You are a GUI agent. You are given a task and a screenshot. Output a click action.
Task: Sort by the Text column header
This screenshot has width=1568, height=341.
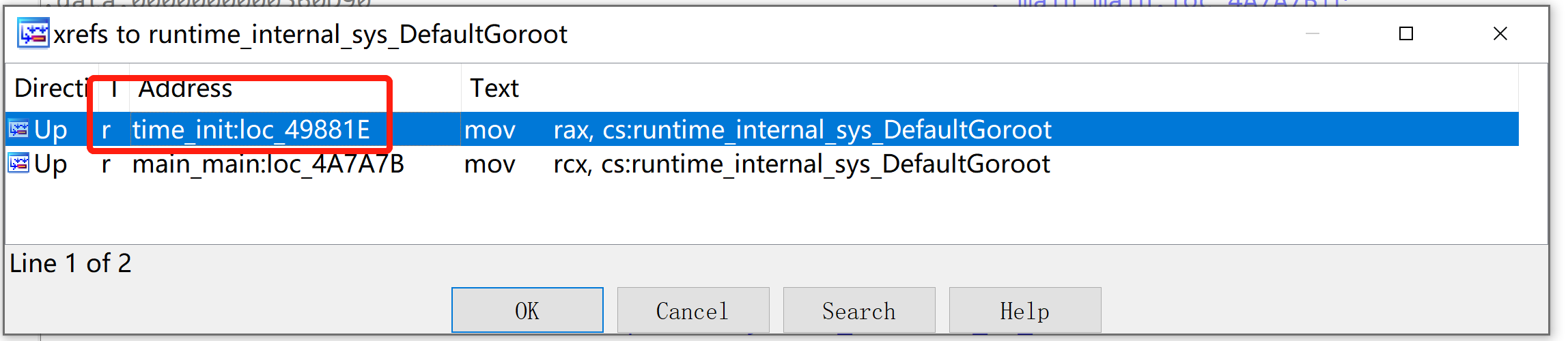(x=990, y=88)
